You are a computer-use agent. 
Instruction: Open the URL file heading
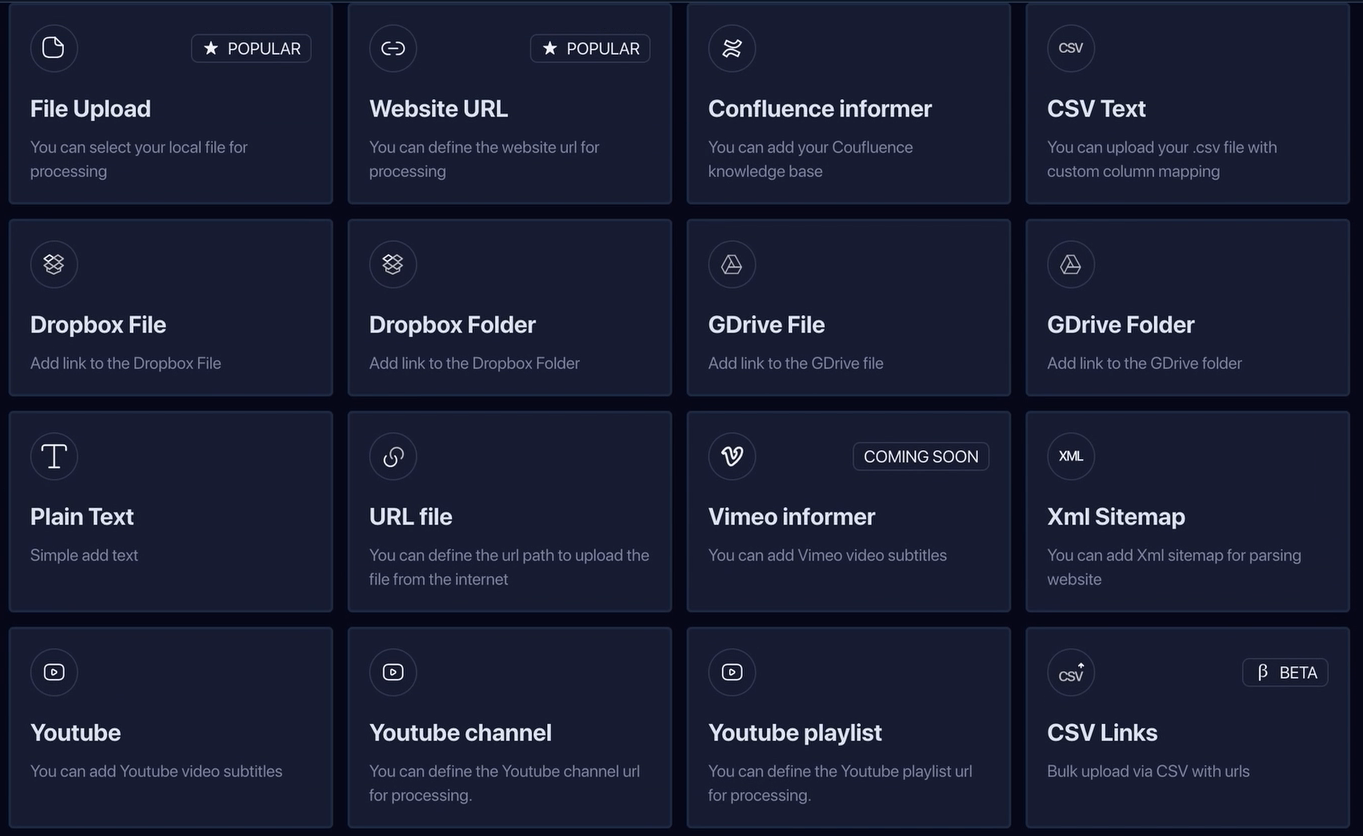click(x=410, y=516)
